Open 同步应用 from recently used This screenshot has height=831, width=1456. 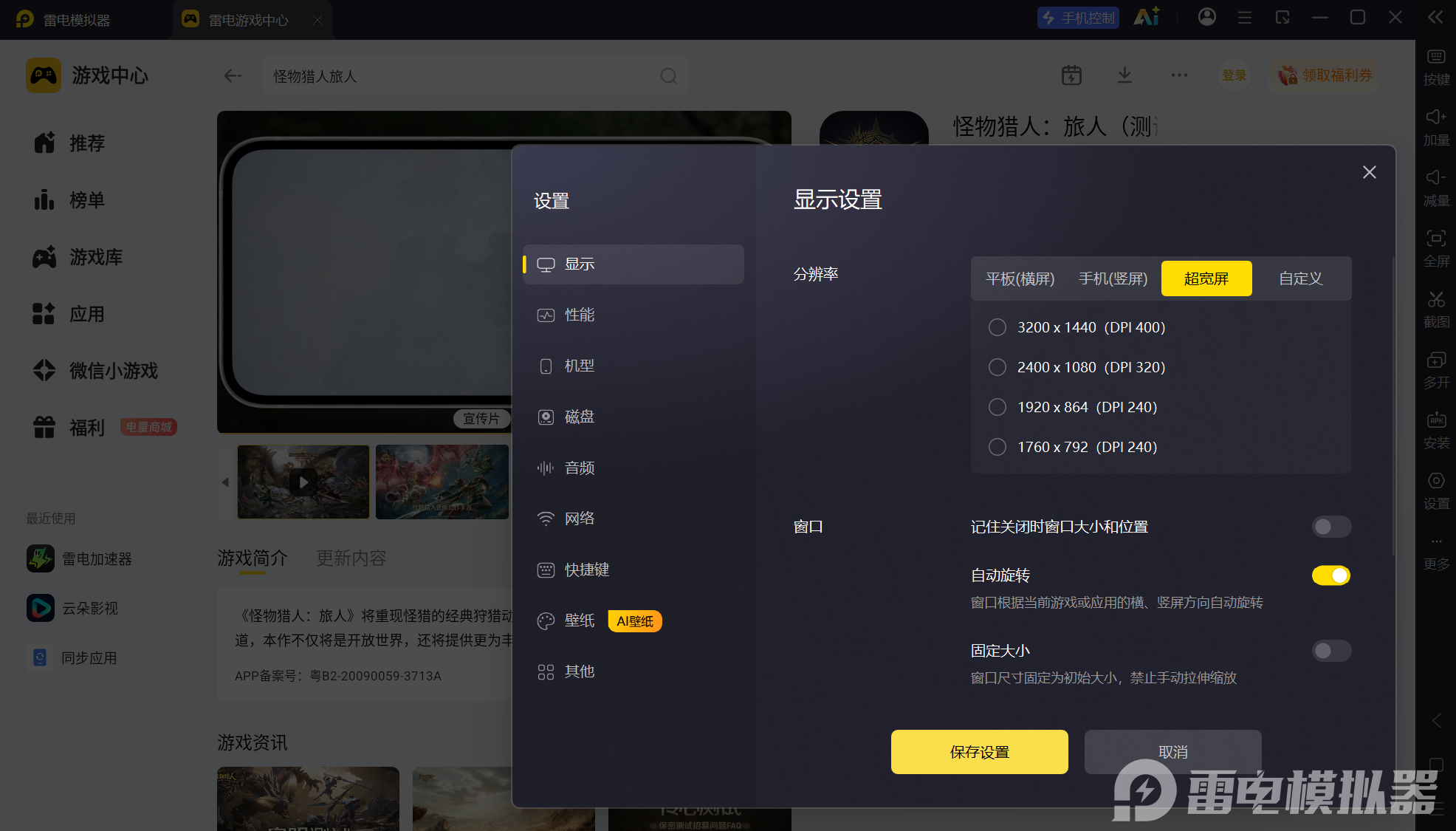point(72,657)
